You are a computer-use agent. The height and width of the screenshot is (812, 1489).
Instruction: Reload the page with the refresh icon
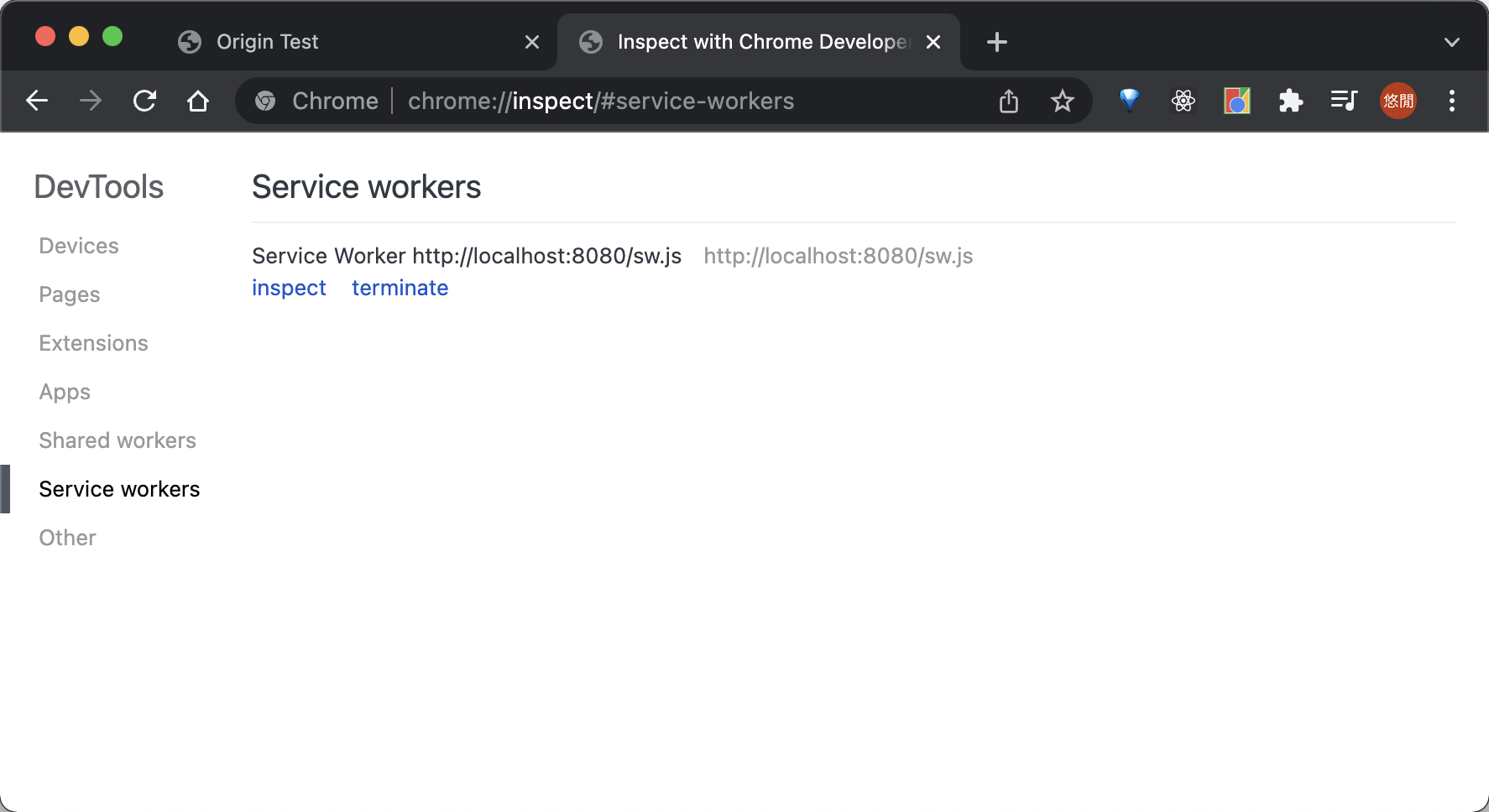pos(144,101)
